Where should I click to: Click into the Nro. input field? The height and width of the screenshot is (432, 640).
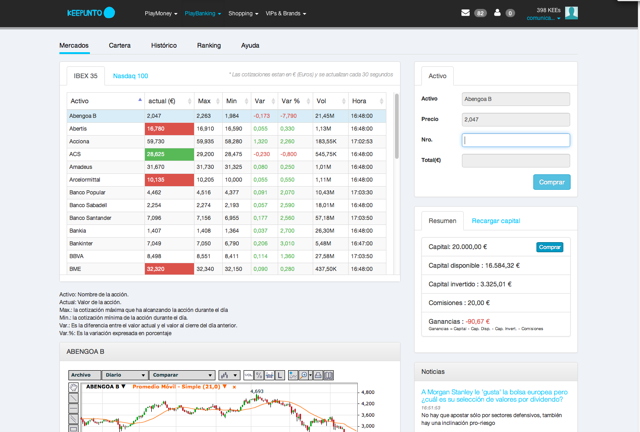(x=516, y=140)
